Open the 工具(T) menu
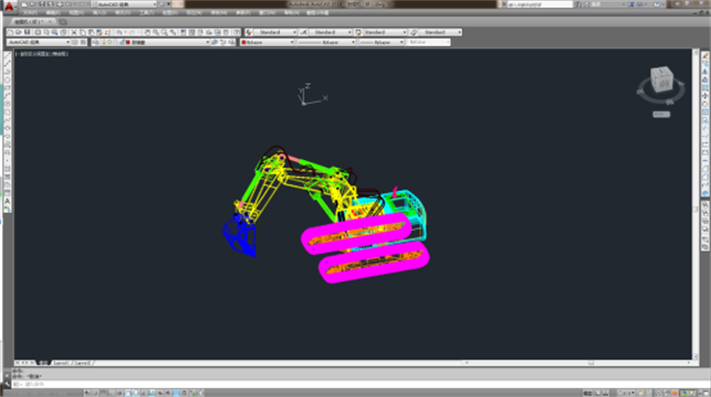The height and width of the screenshot is (397, 711). click(147, 13)
